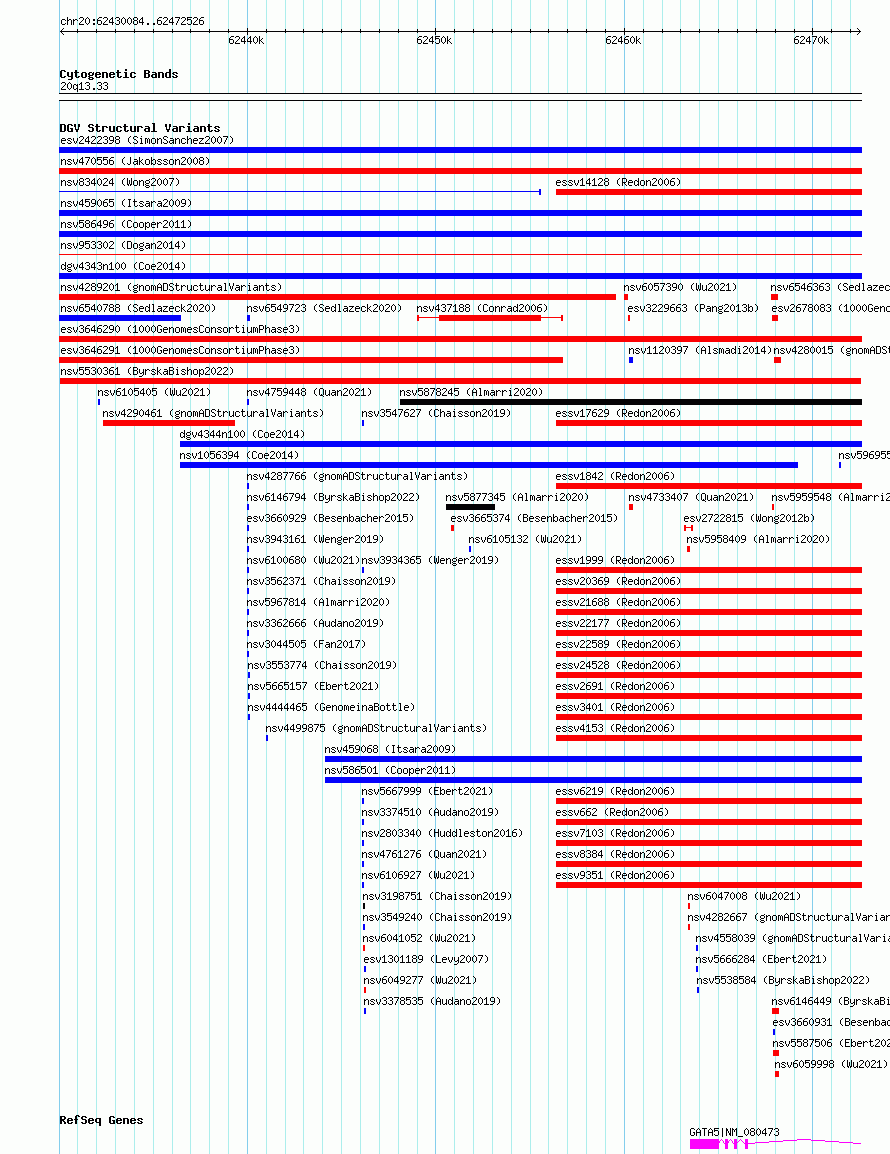890x1154 pixels.
Task: Click nsv3378535 (Audano2019) label
Action: [x=432, y=1001]
